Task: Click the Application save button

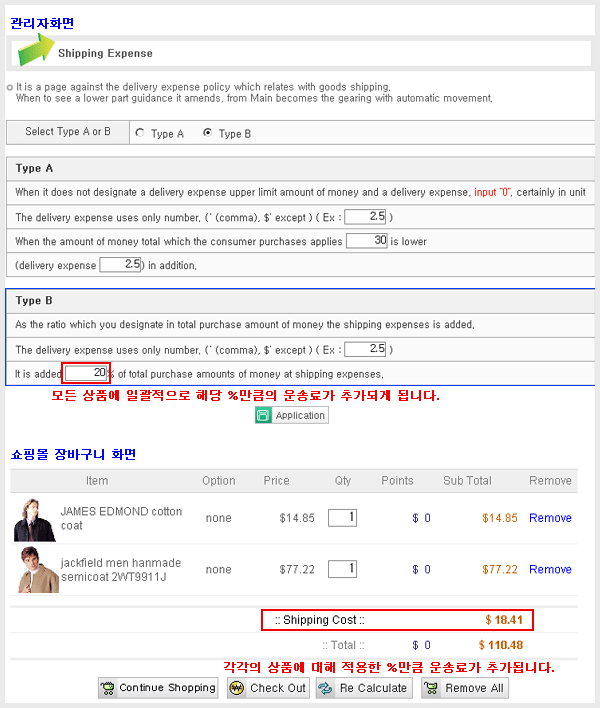Action: [x=291, y=415]
